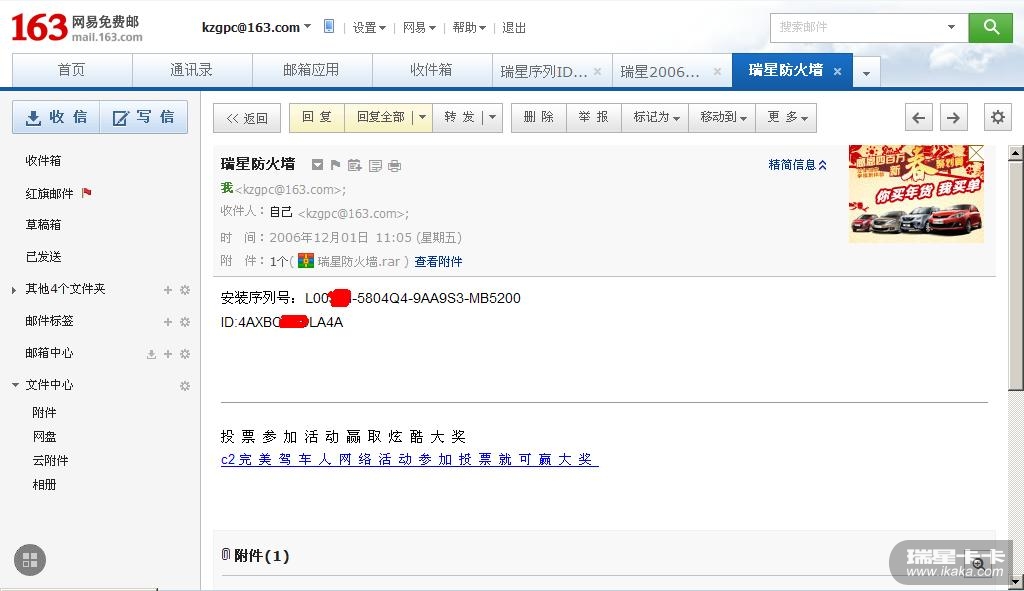Image resolution: width=1024 pixels, height=591 pixels.
Task: Go to next email with right arrow
Action: click(x=953, y=118)
